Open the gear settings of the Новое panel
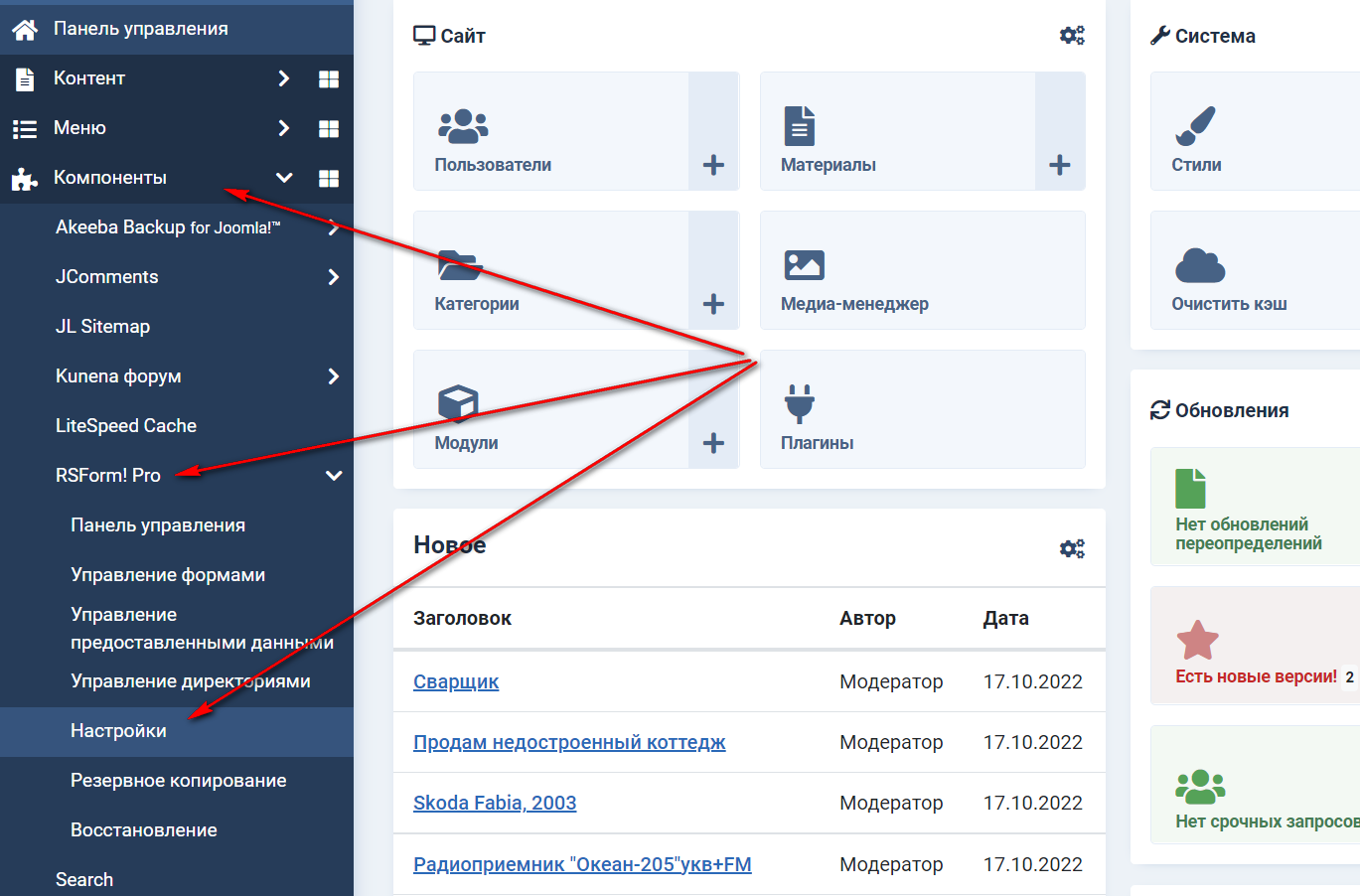This screenshot has width=1360, height=896. (x=1072, y=548)
